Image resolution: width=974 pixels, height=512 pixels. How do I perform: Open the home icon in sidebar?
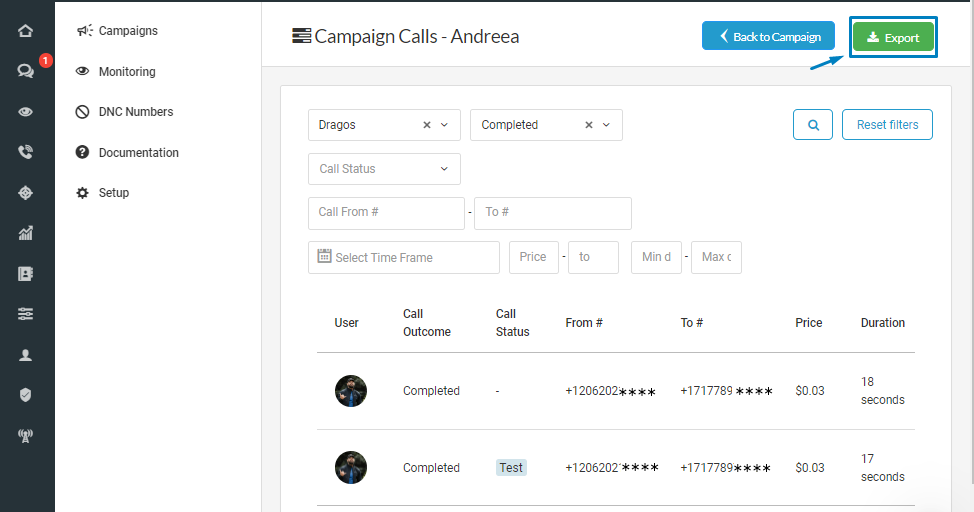click(x=26, y=31)
